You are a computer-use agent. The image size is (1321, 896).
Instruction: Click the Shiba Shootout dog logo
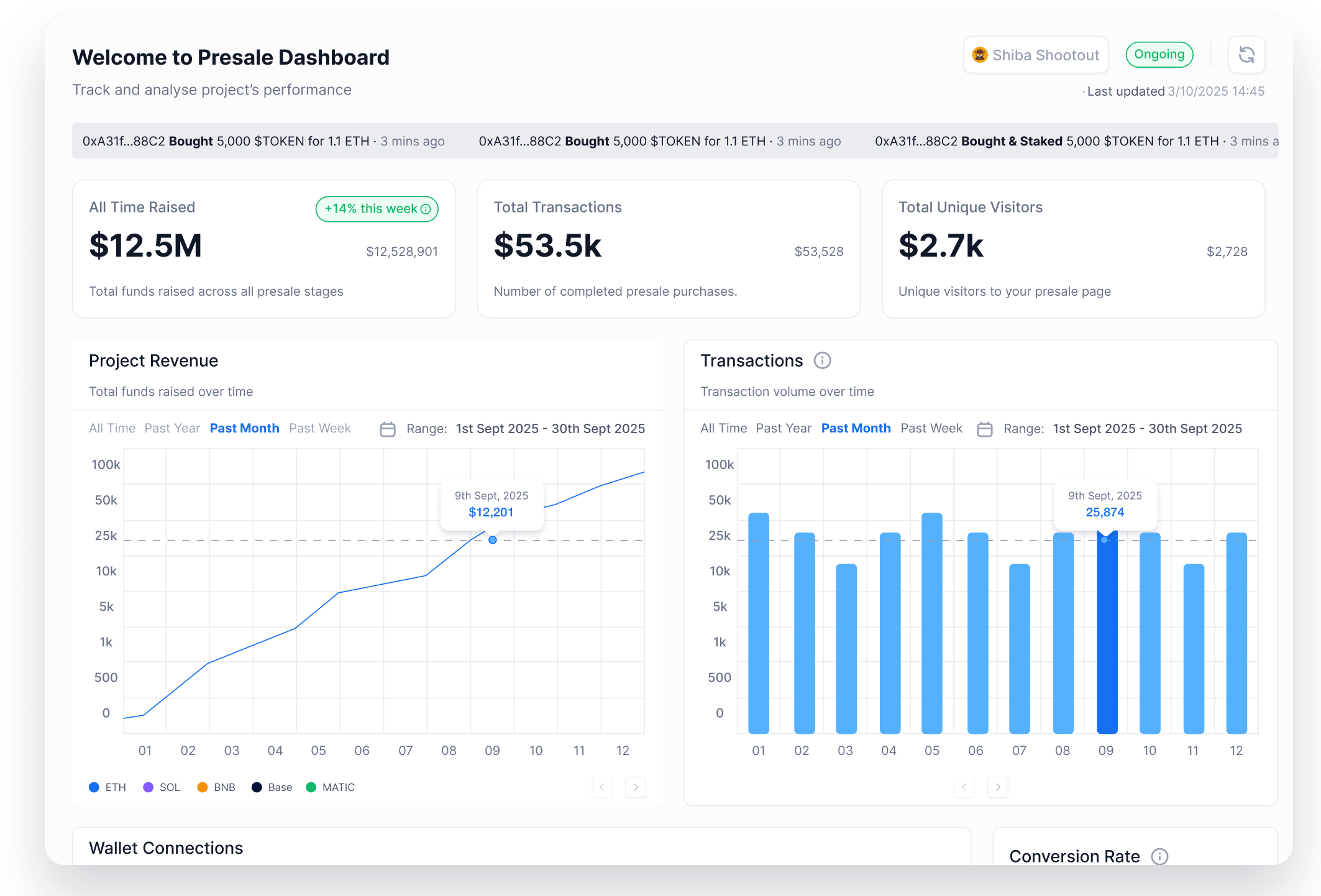click(980, 55)
